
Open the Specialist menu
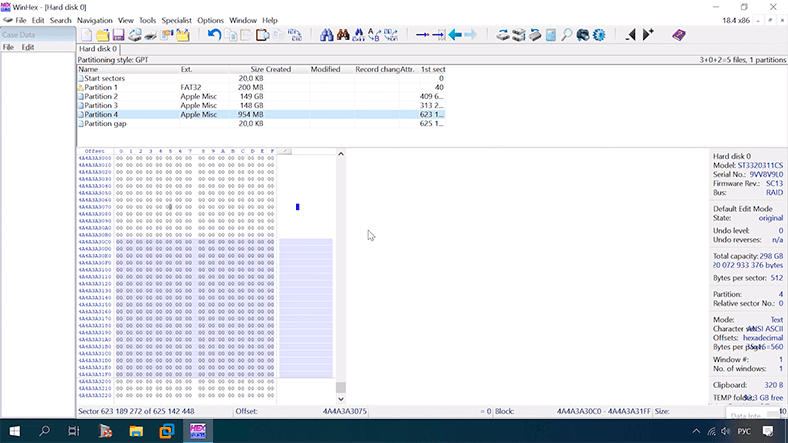point(176,21)
